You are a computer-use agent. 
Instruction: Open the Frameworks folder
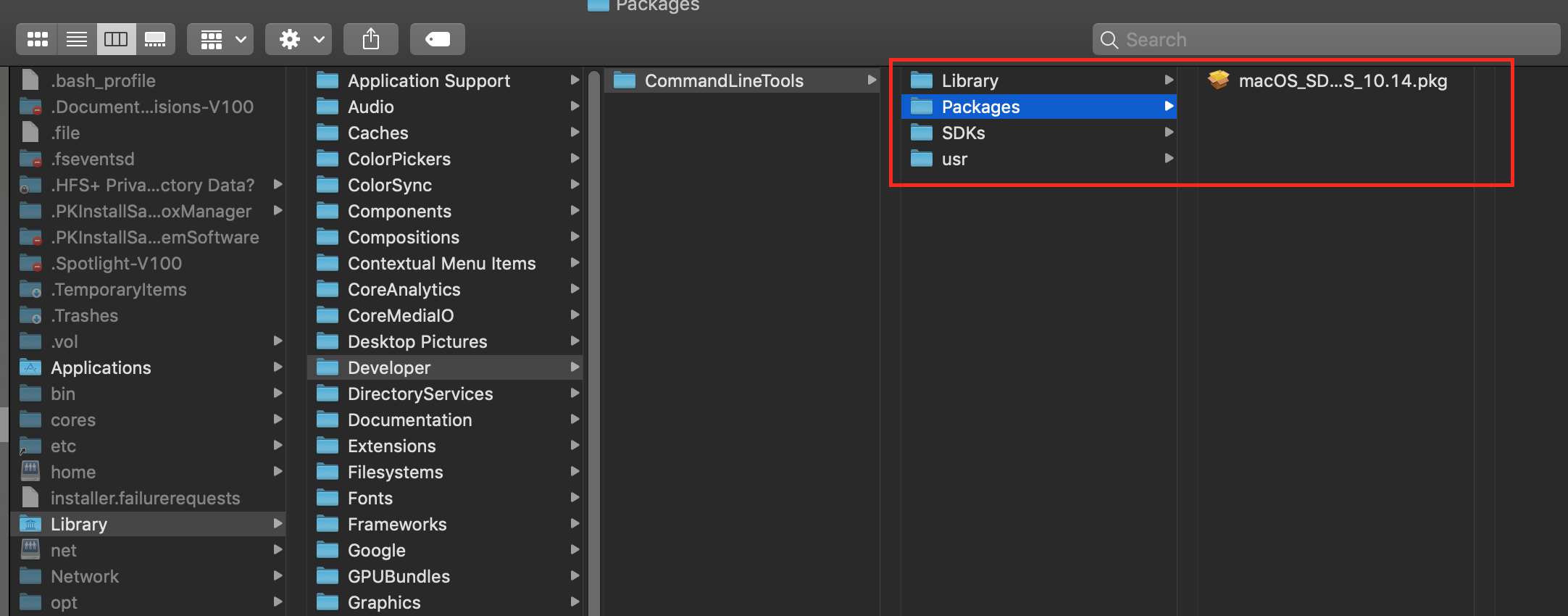[396, 524]
